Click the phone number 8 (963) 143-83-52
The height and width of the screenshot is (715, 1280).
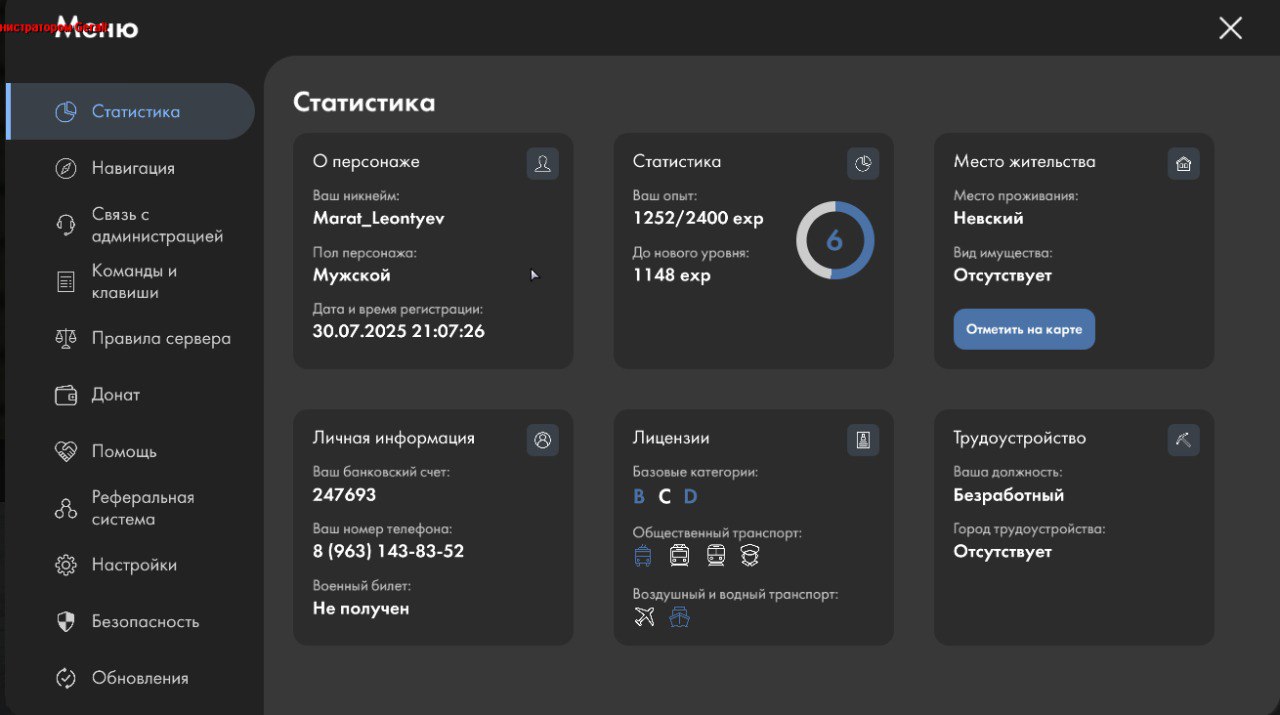click(388, 551)
